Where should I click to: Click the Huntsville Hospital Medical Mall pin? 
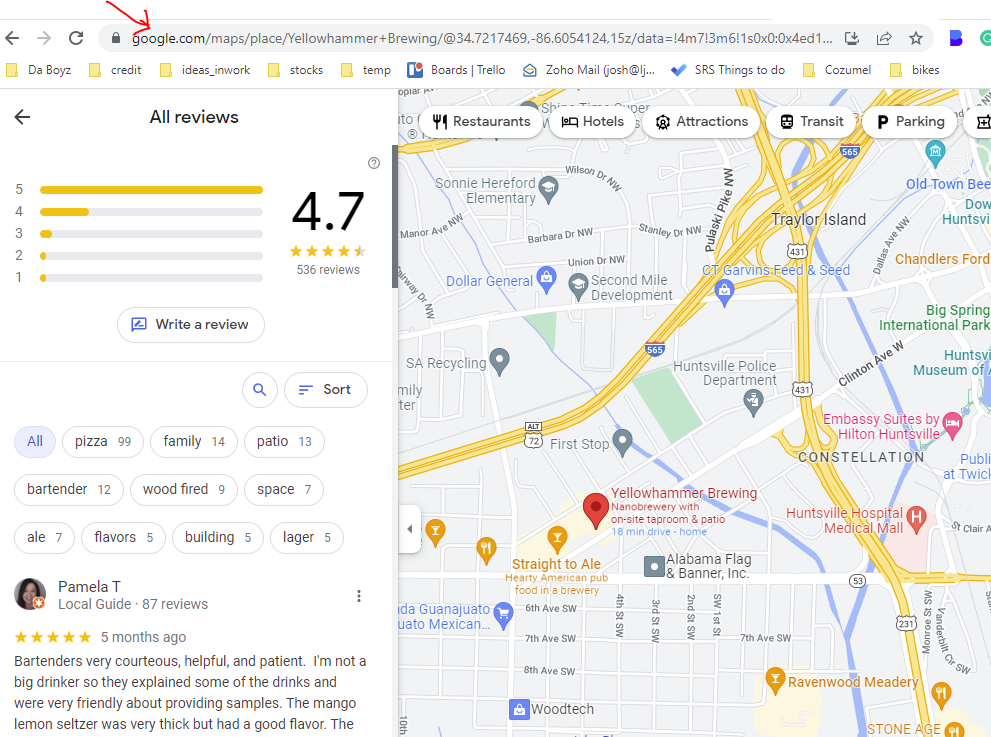pyautogui.click(x=916, y=518)
